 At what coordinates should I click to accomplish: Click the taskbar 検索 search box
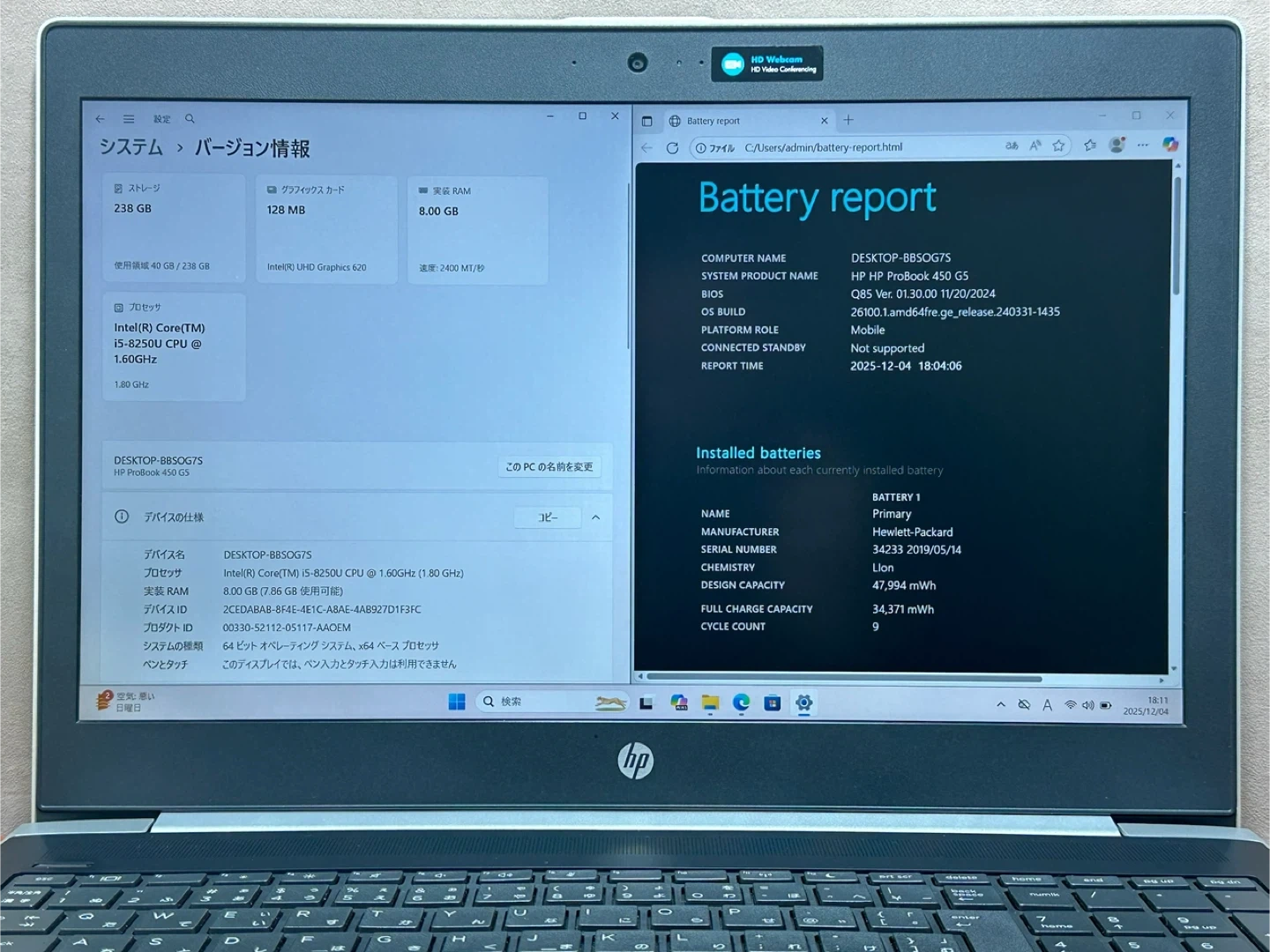[538, 702]
